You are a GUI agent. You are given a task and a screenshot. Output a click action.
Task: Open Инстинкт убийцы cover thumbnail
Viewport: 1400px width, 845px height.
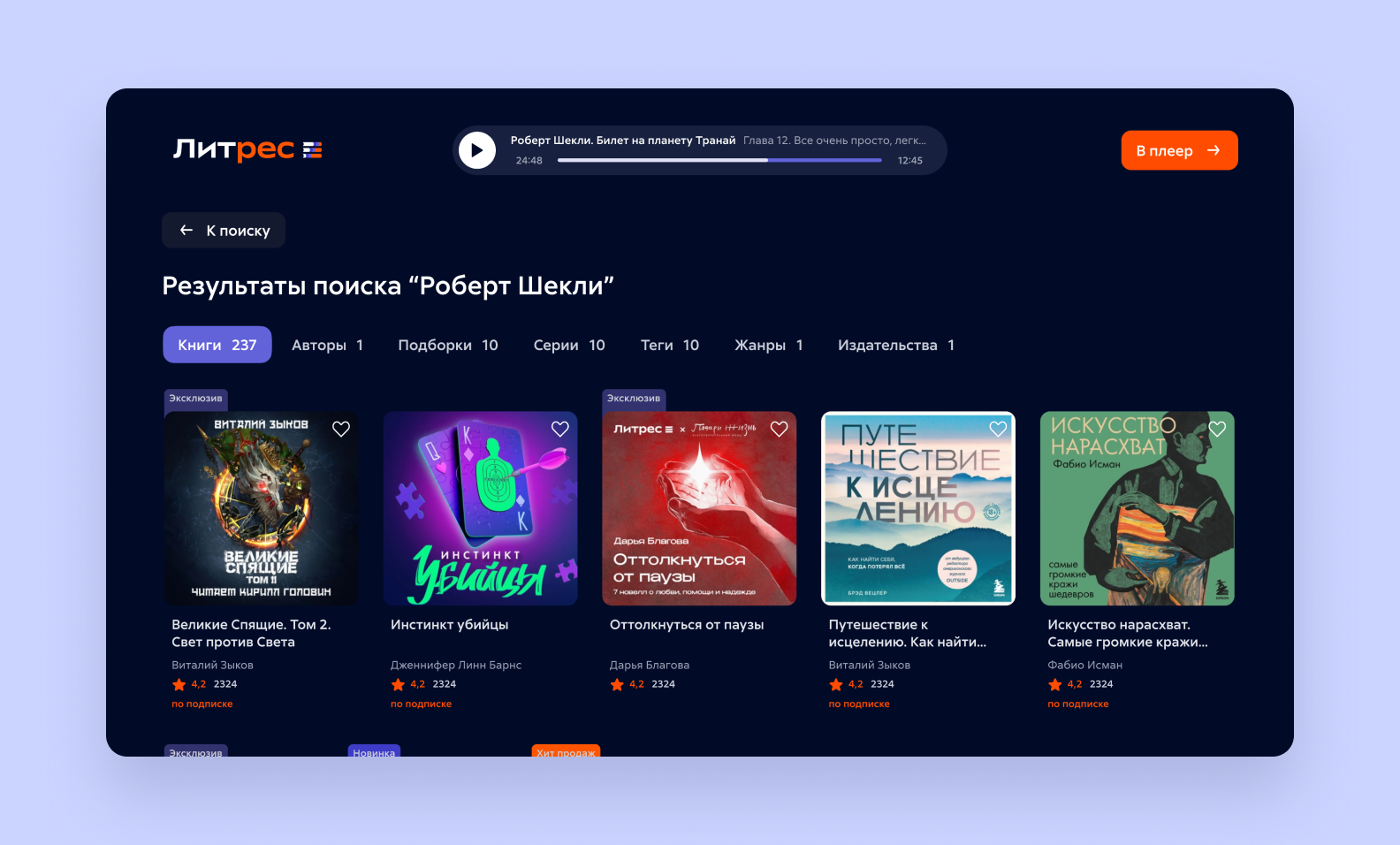(481, 508)
